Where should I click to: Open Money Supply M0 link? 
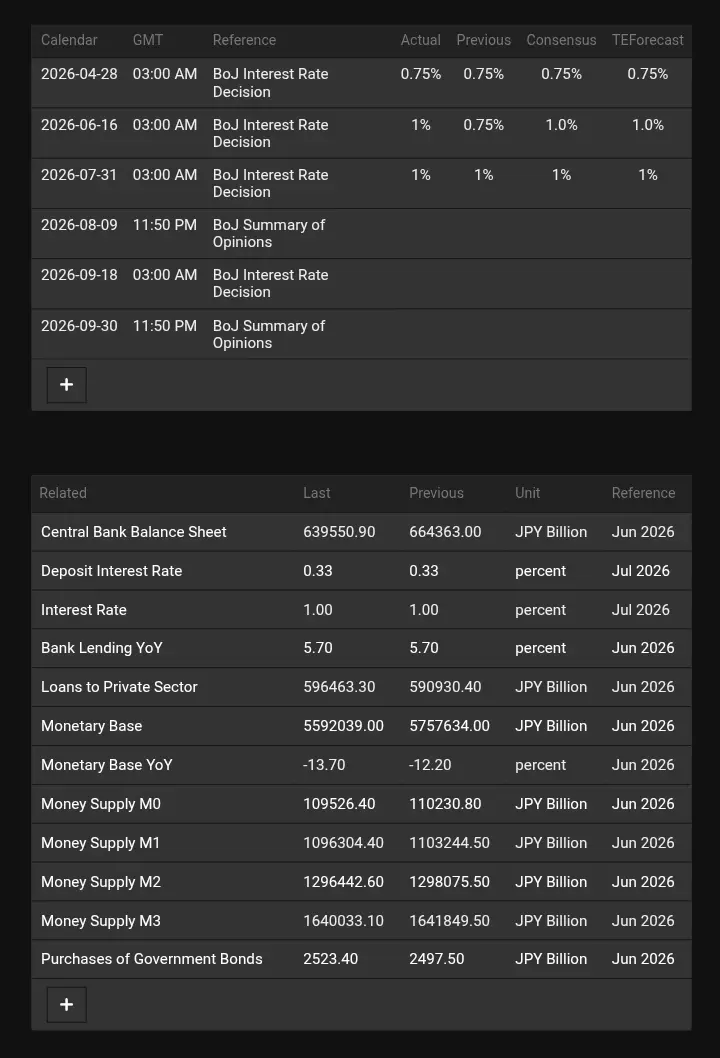[101, 804]
